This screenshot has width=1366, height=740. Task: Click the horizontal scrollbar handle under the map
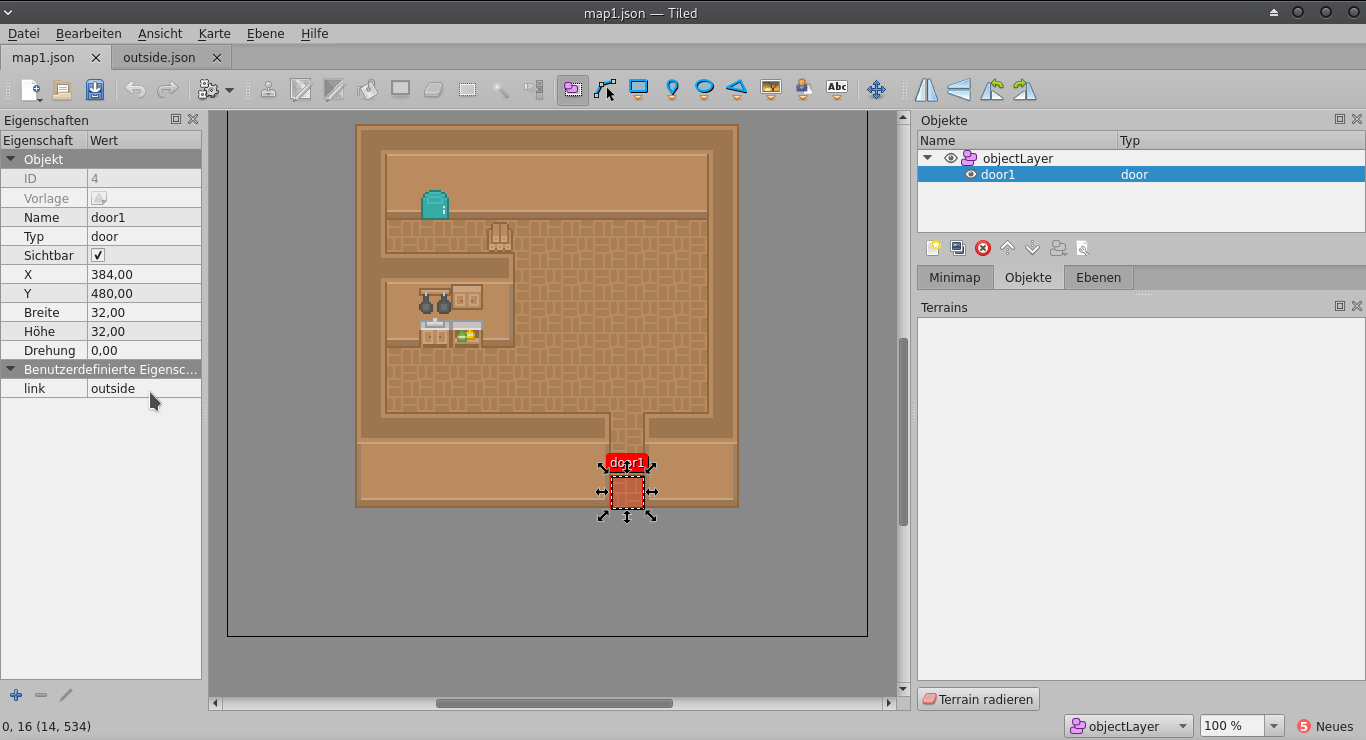(554, 704)
